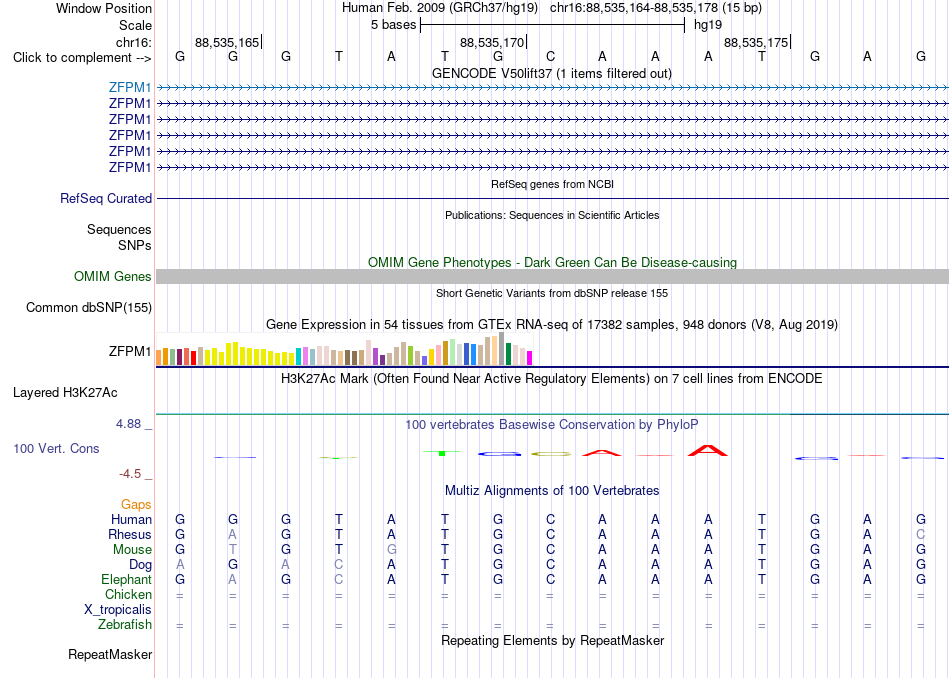The height and width of the screenshot is (678, 950).
Task: Click the 'Dog' alignment row label
Action: click(x=140, y=565)
